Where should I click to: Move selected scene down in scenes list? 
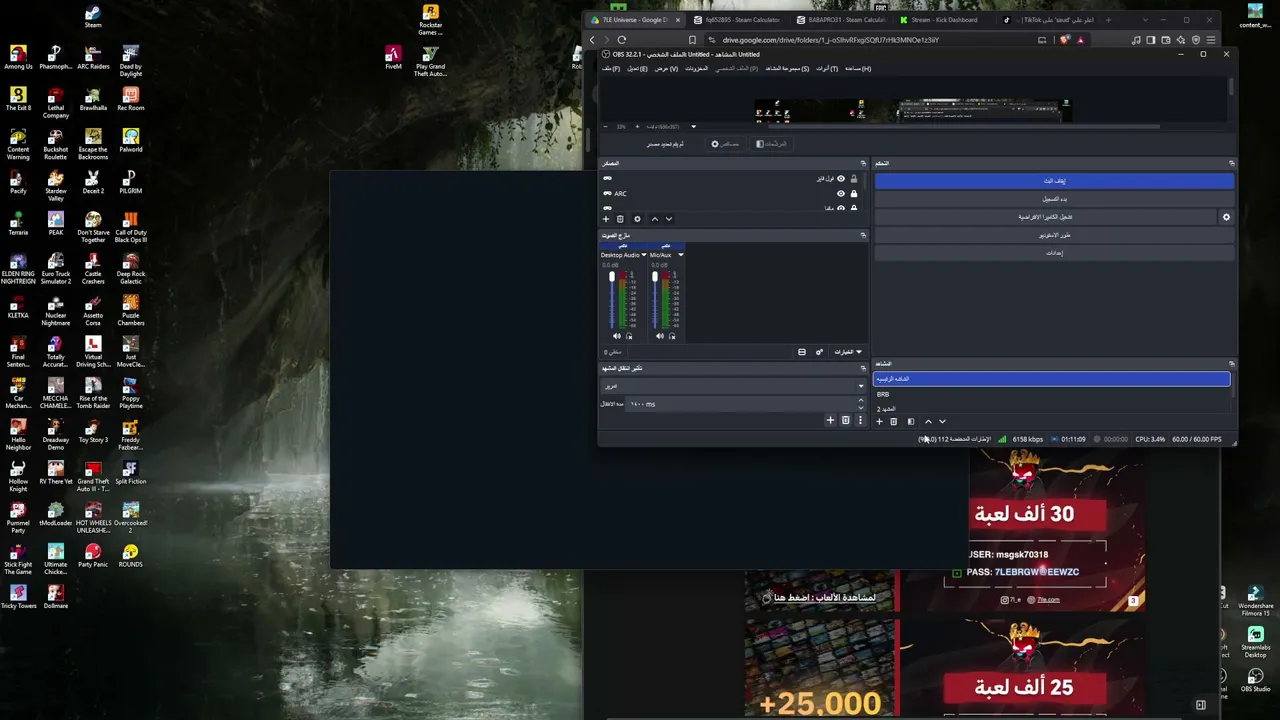pos(942,422)
